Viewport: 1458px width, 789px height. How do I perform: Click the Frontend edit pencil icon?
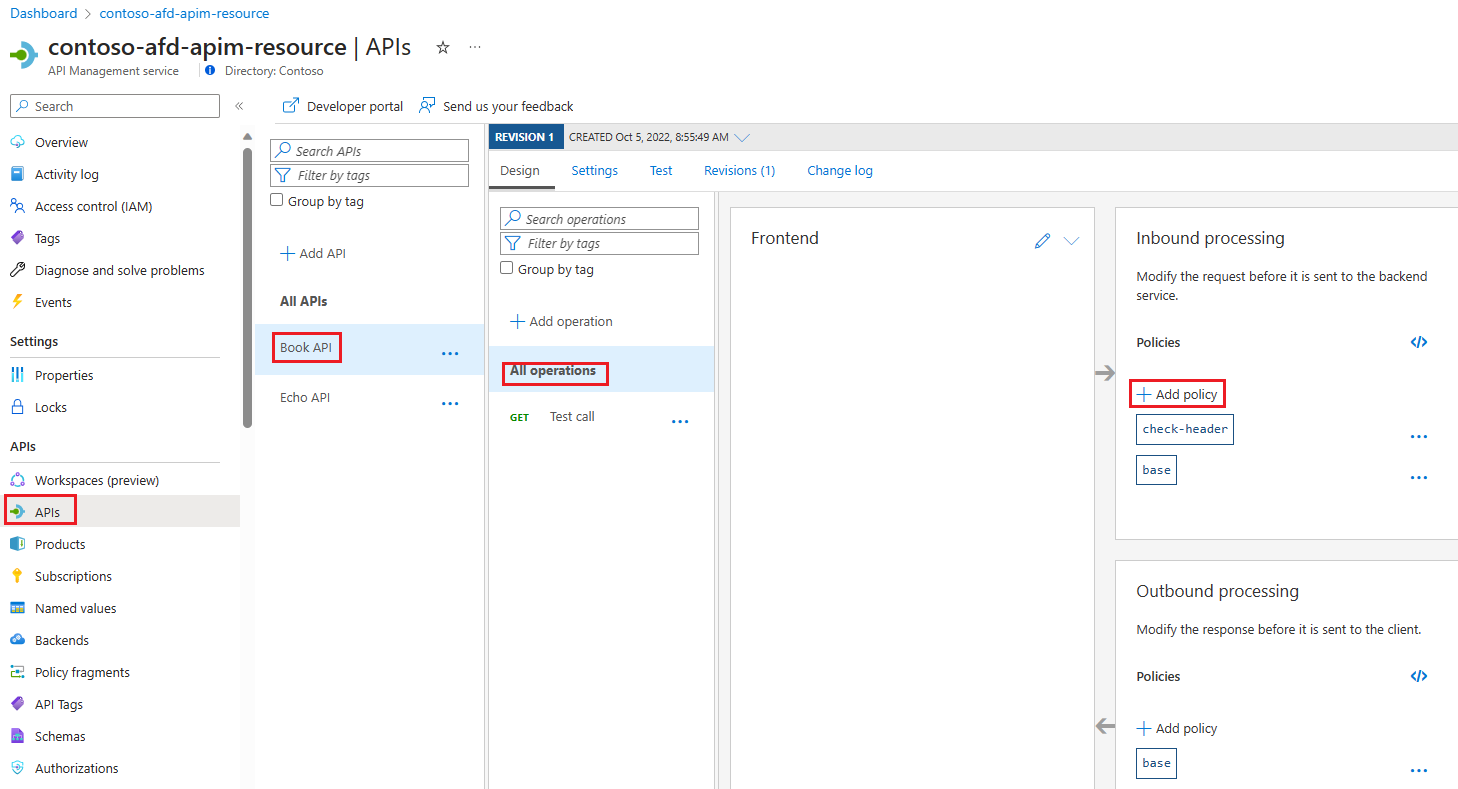[x=1042, y=240]
